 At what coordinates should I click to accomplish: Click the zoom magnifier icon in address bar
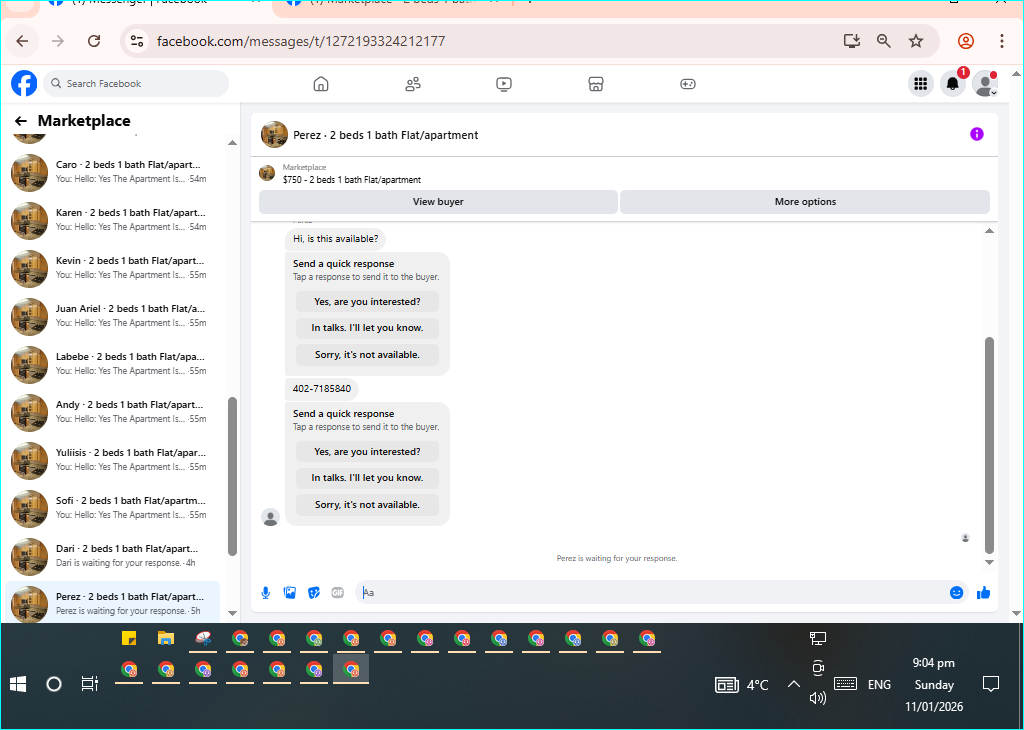[884, 41]
